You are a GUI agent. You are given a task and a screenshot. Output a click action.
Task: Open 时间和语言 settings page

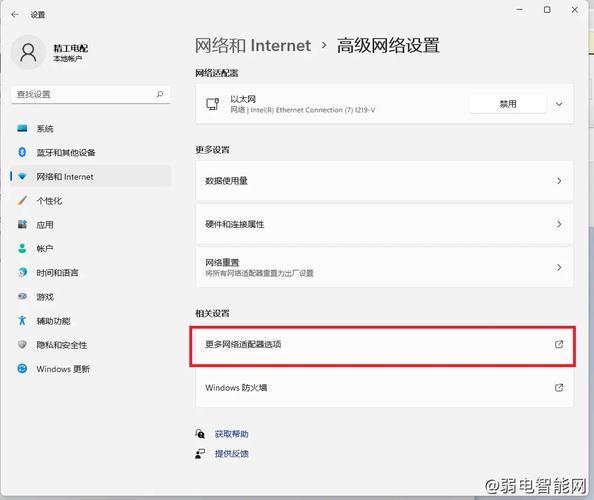91,272
